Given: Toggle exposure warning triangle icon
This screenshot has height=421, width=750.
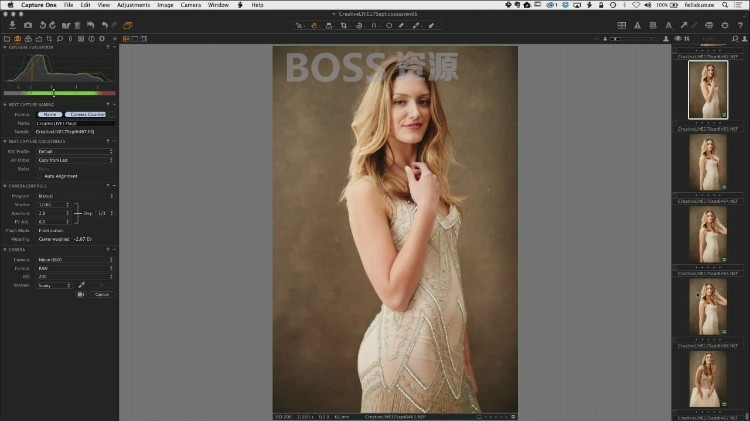Looking at the screenshot, I should [637, 25].
